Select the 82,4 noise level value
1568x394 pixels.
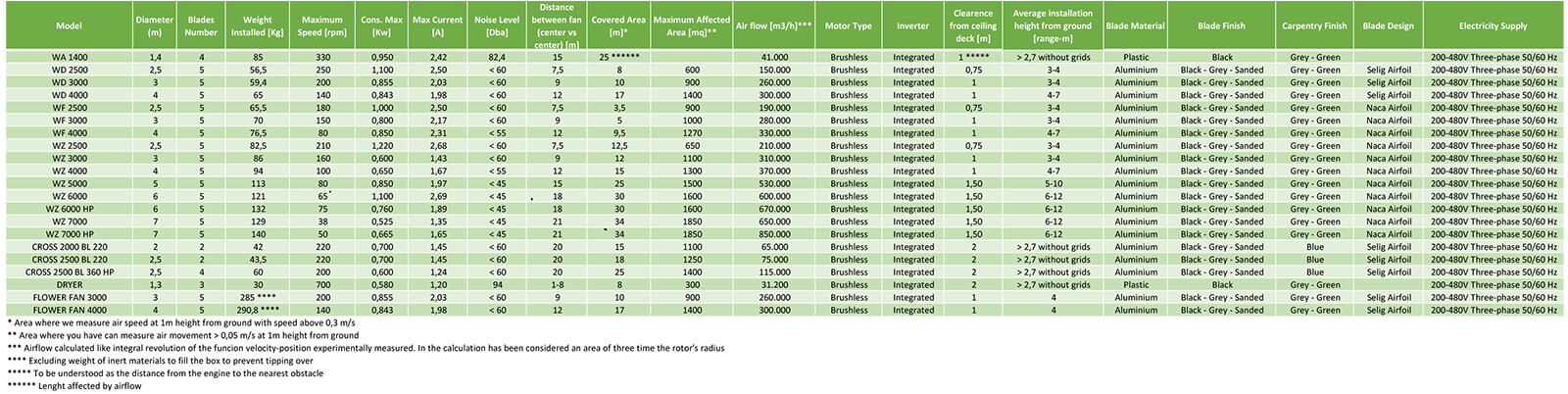click(497, 58)
